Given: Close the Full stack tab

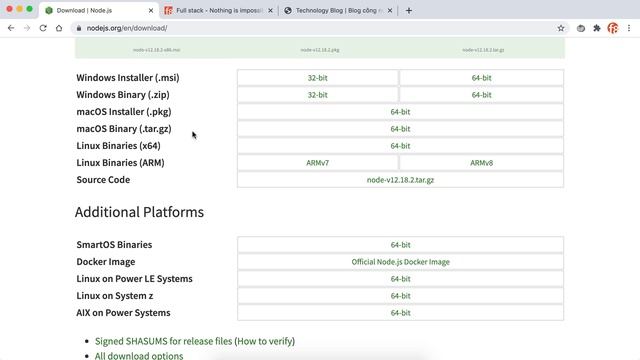Looking at the screenshot, I should pos(270,11).
